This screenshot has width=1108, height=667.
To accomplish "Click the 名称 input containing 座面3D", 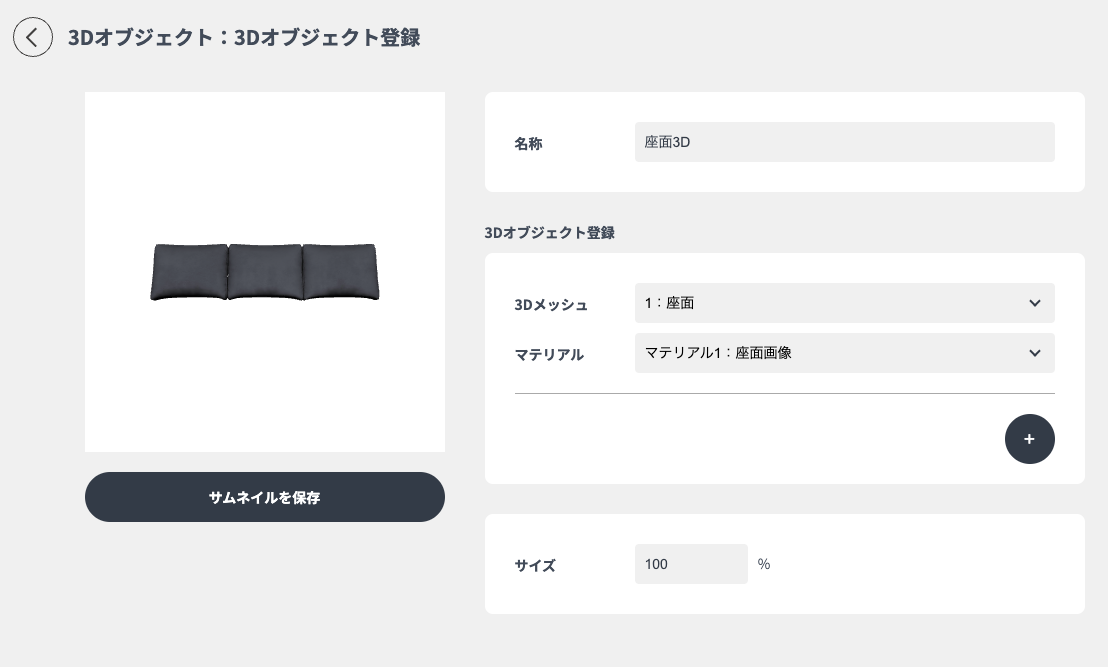I will 844,142.
